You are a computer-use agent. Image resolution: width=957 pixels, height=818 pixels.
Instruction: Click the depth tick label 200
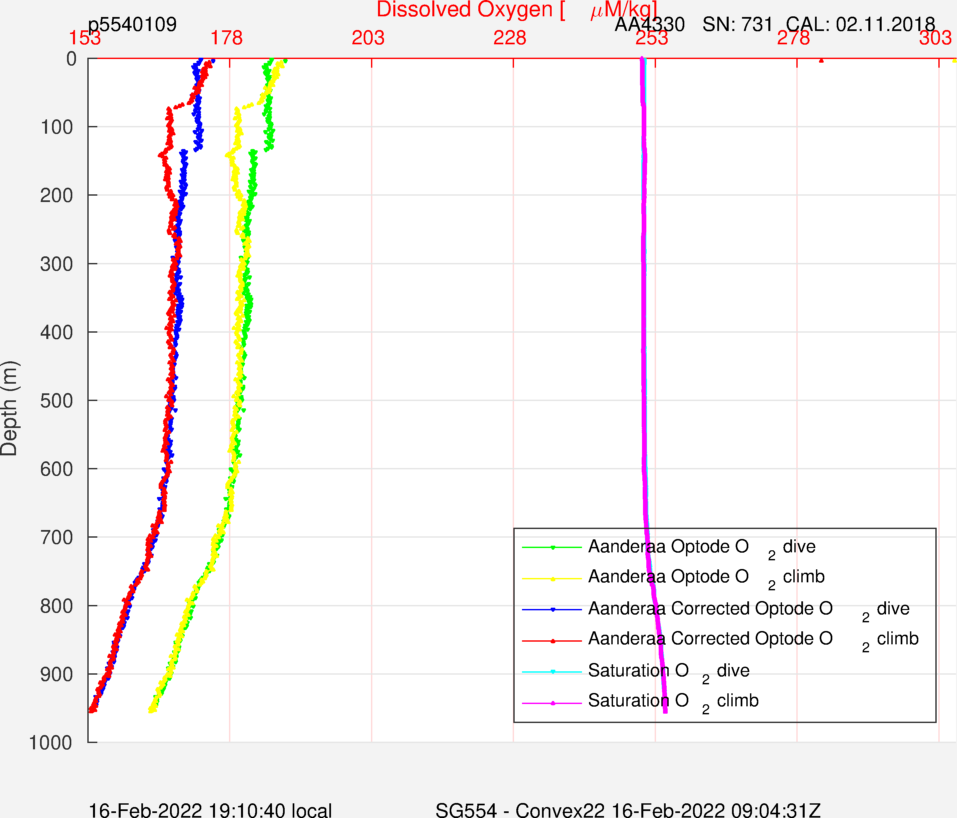pos(56,195)
